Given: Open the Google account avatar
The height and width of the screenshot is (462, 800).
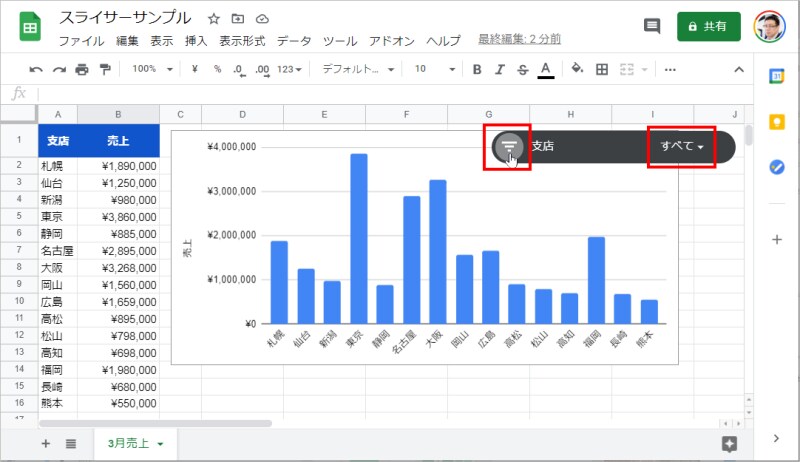Looking at the screenshot, I should coord(770,27).
